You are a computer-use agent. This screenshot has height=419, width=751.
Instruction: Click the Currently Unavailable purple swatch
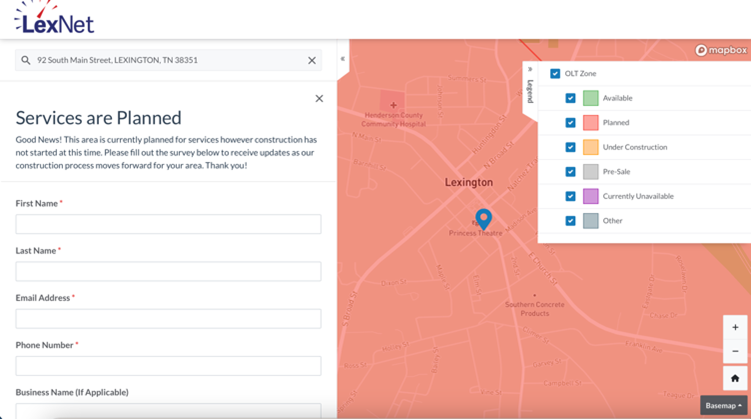pyautogui.click(x=591, y=196)
